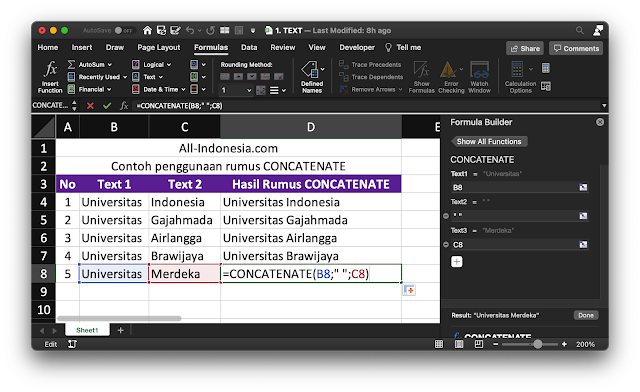
Task: Click the Calculate Now calculator icon
Action: (x=546, y=68)
